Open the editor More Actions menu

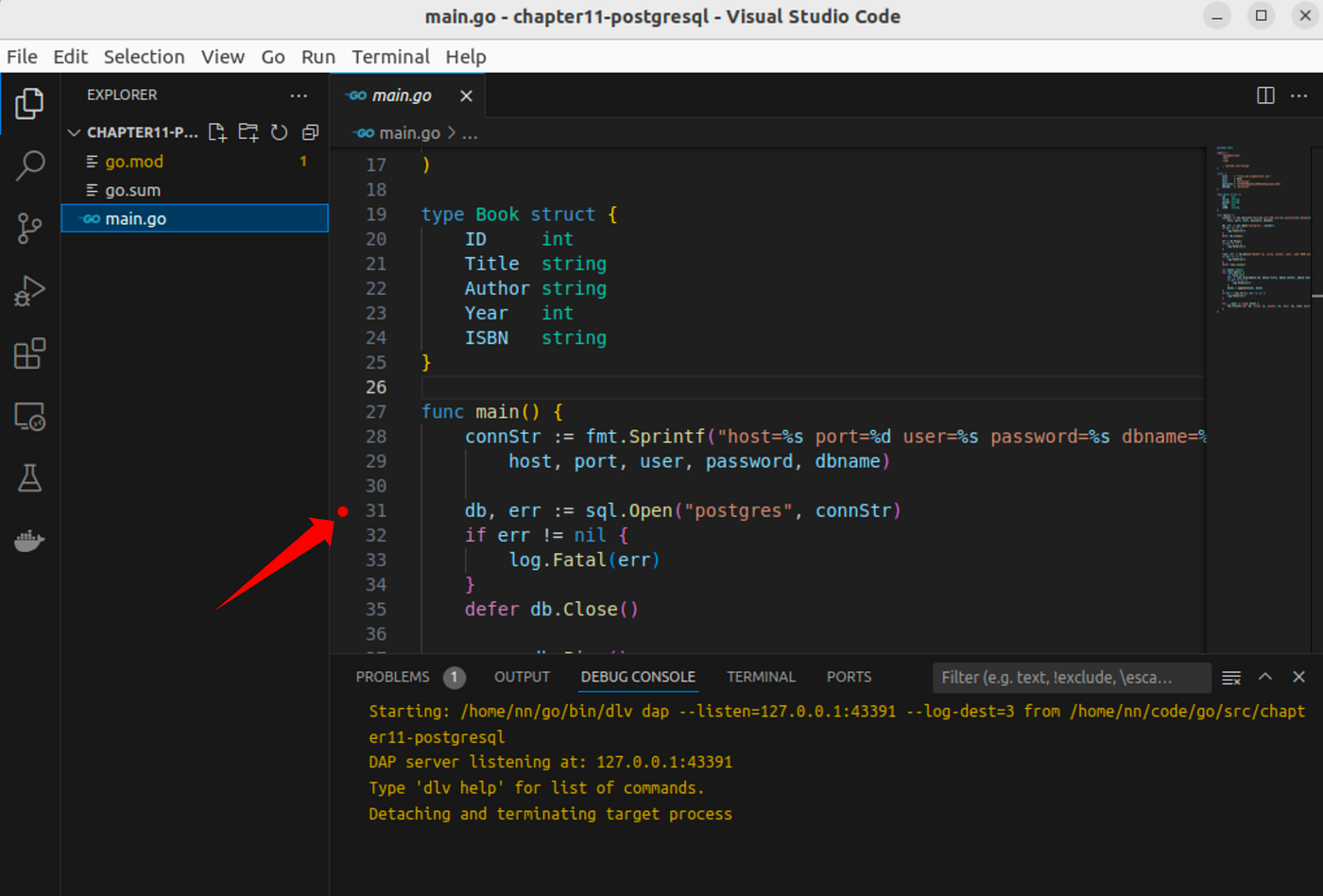tap(1298, 95)
